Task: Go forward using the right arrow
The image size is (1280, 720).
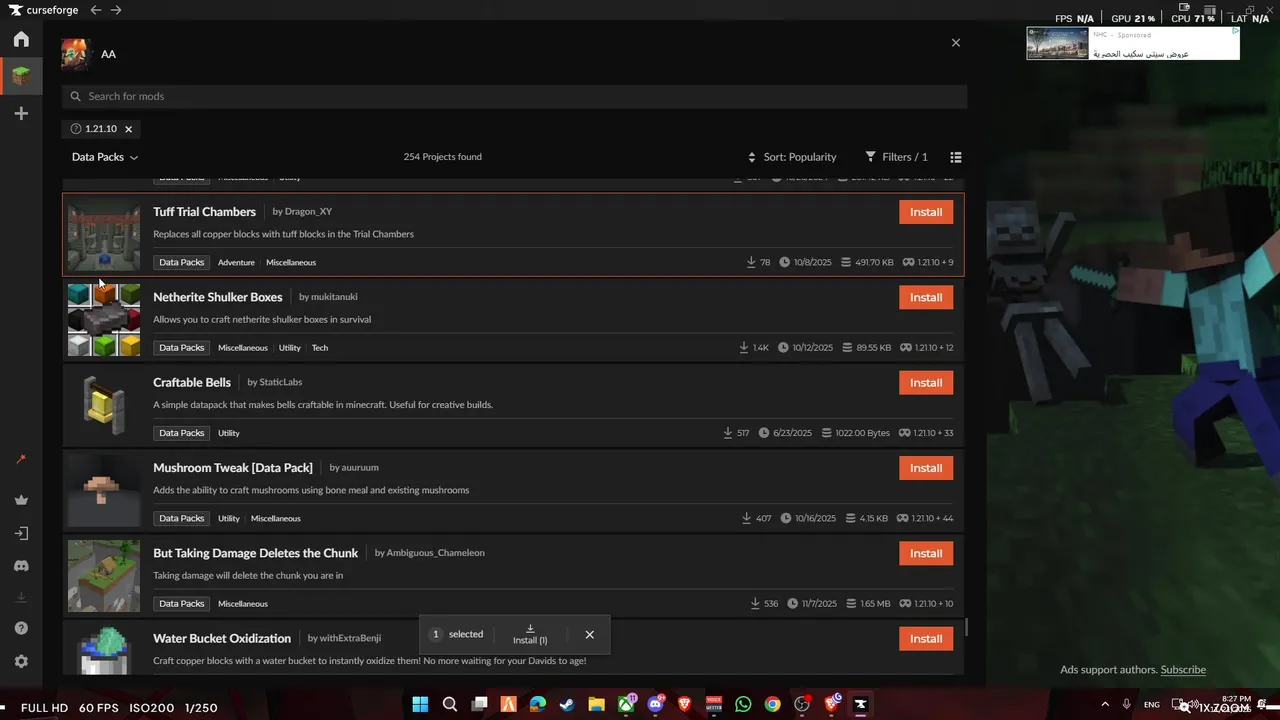Action: pos(116,10)
